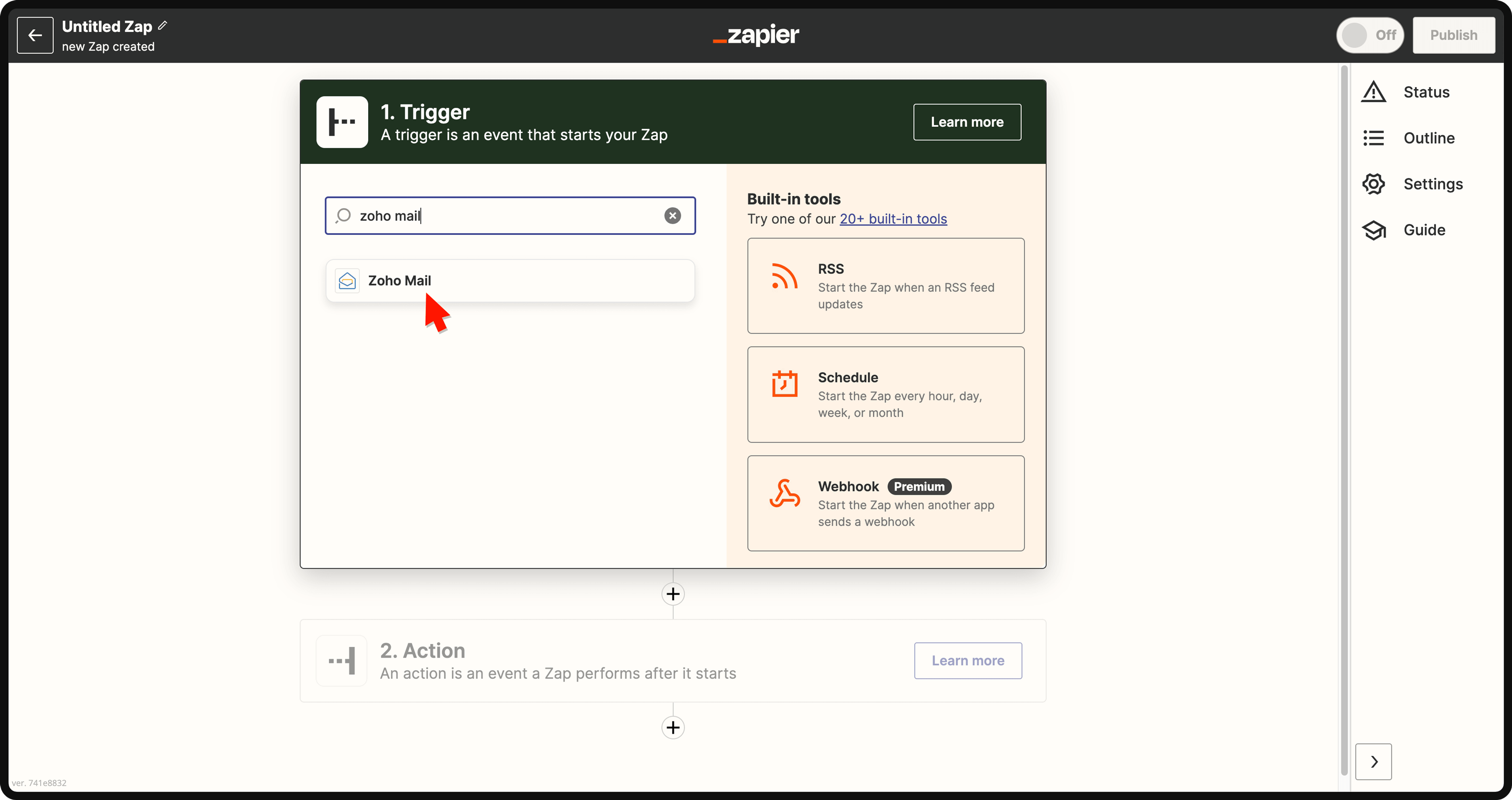The width and height of the screenshot is (1512, 800).
Task: Click the back arrow icon
Action: [x=34, y=35]
